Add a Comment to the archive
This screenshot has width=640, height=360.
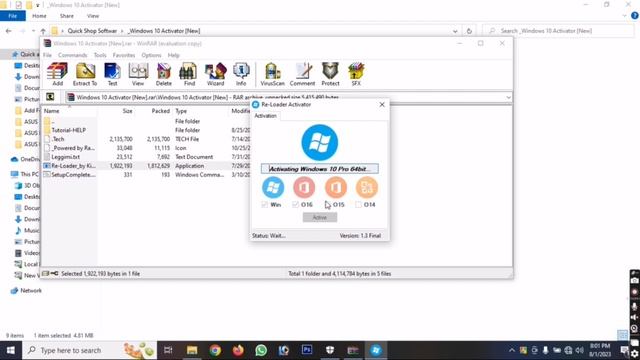[302, 74]
